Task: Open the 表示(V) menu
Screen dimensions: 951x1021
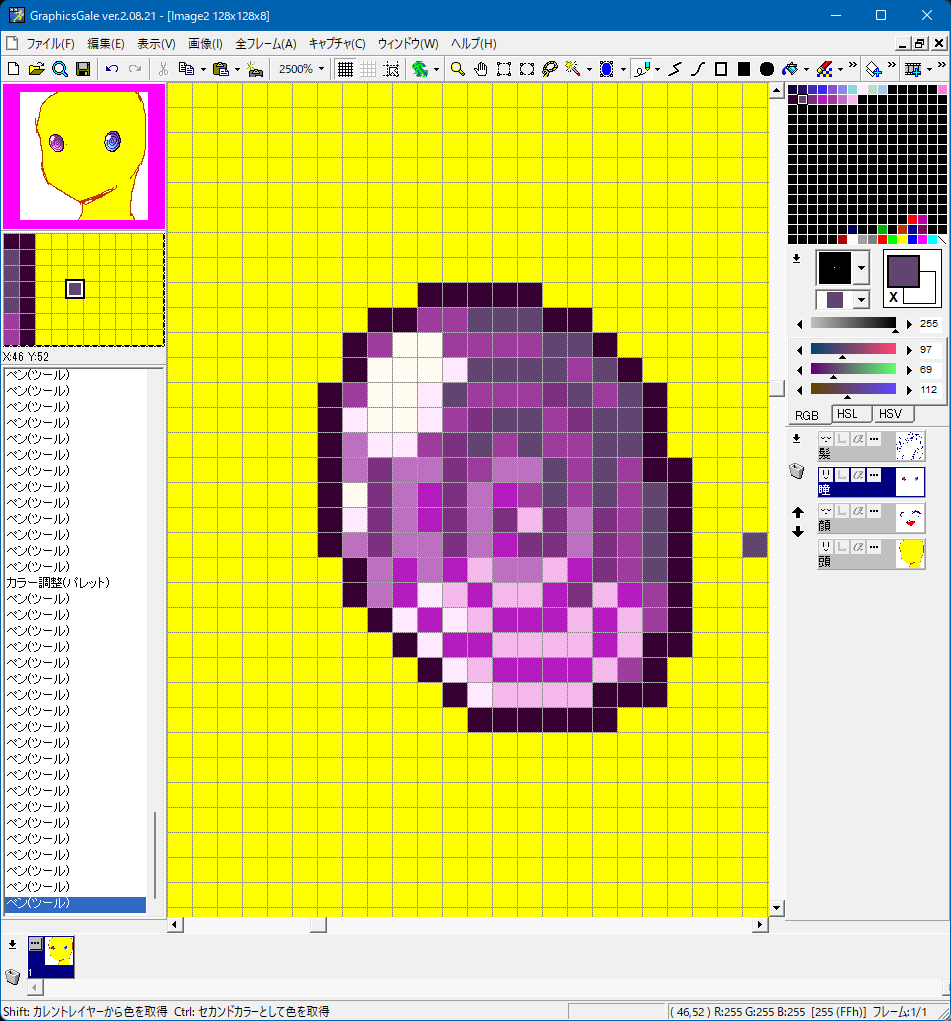Action: (156, 44)
